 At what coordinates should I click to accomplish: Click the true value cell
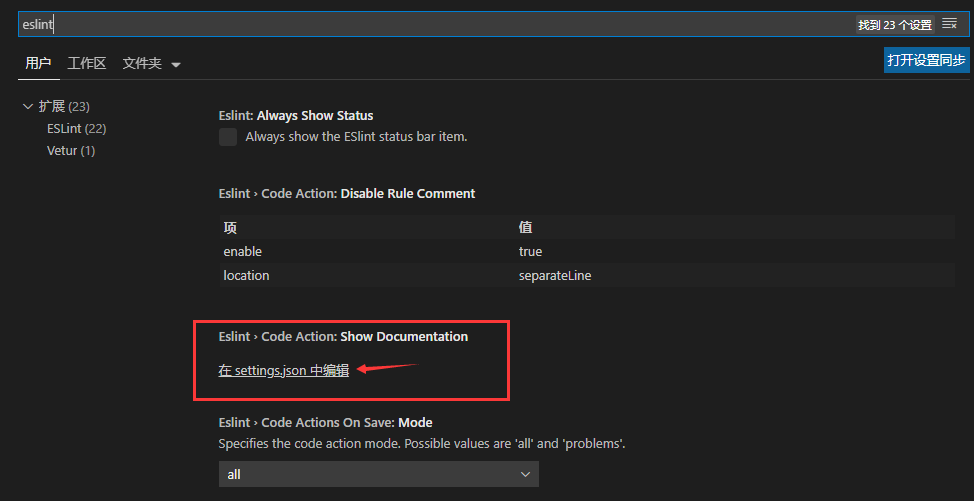pyautogui.click(x=530, y=251)
